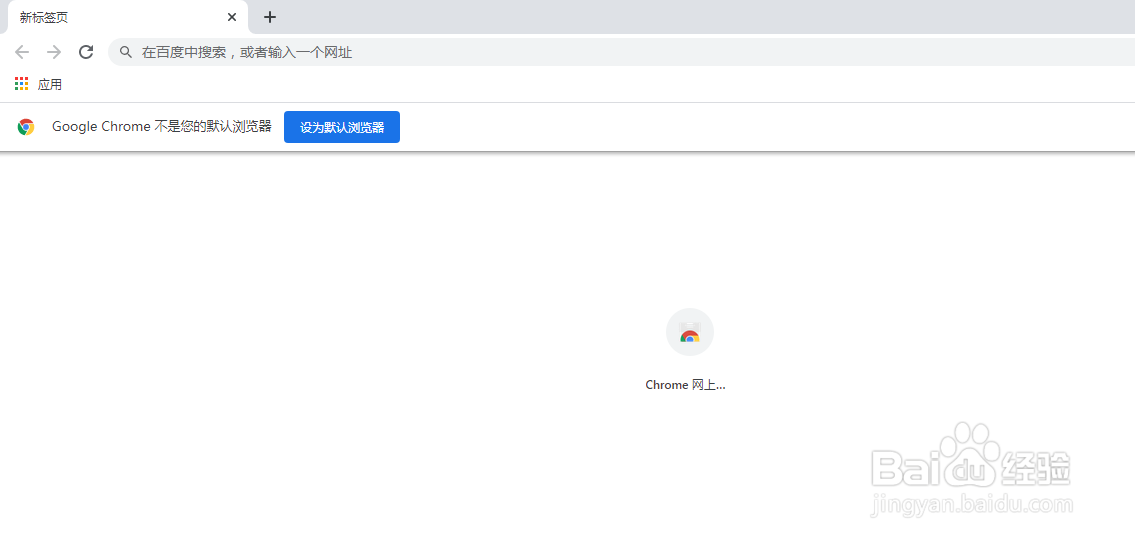Select the 新标签页 tab
This screenshot has height=543, width=1135.
(127, 17)
